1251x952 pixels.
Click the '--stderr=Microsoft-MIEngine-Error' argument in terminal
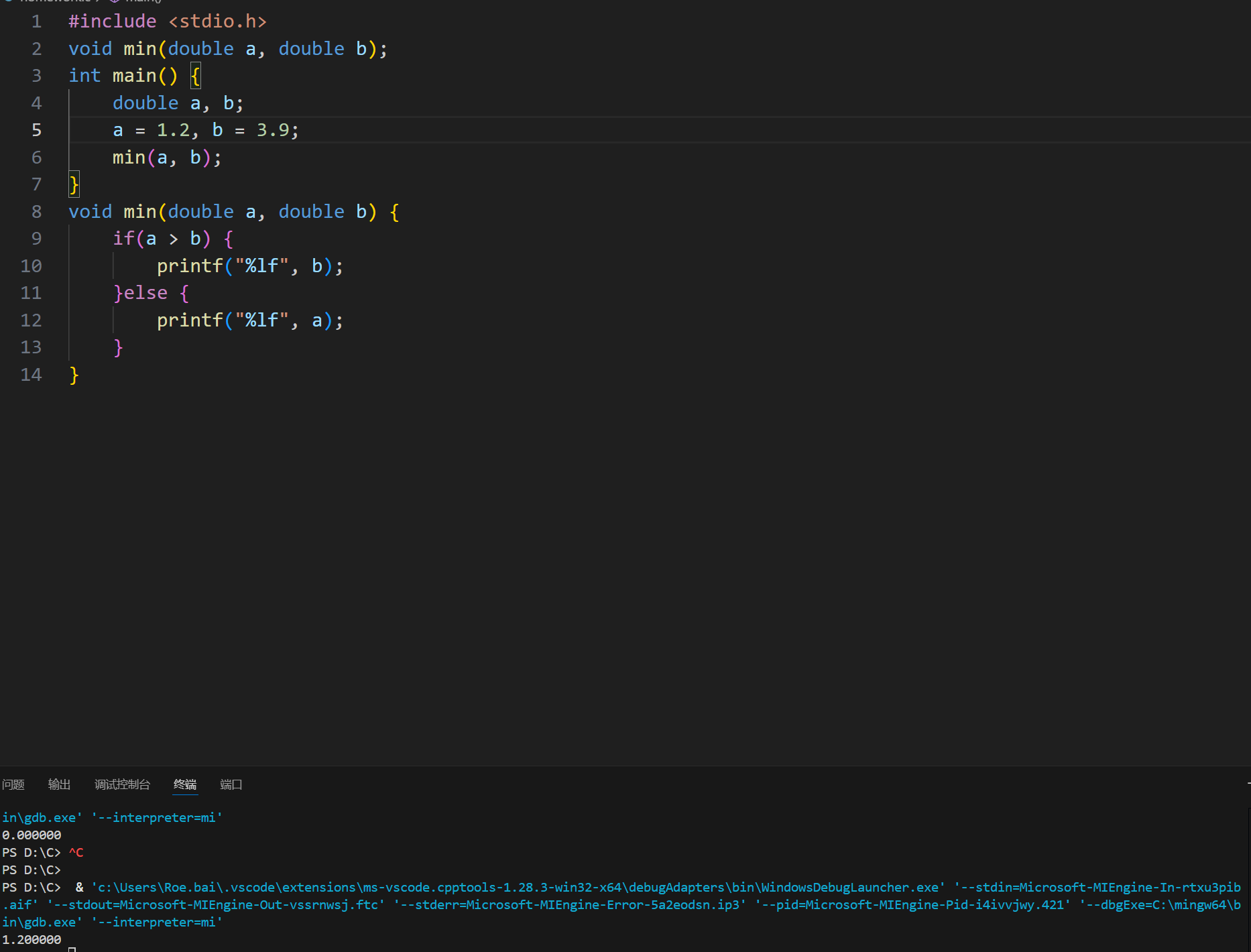click(x=570, y=904)
